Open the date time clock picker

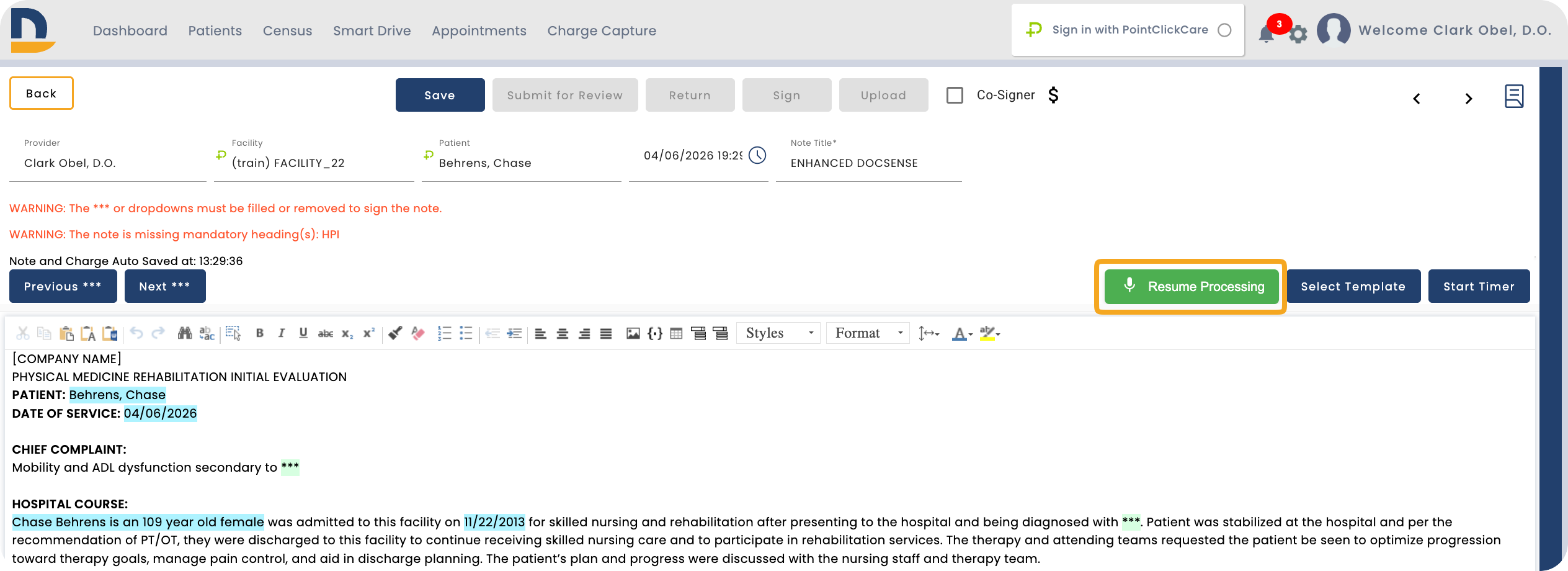pos(757,155)
